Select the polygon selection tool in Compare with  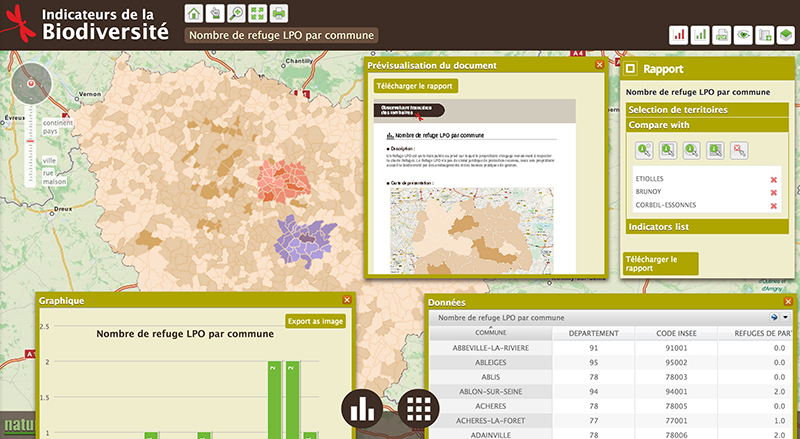pyautogui.click(x=715, y=150)
